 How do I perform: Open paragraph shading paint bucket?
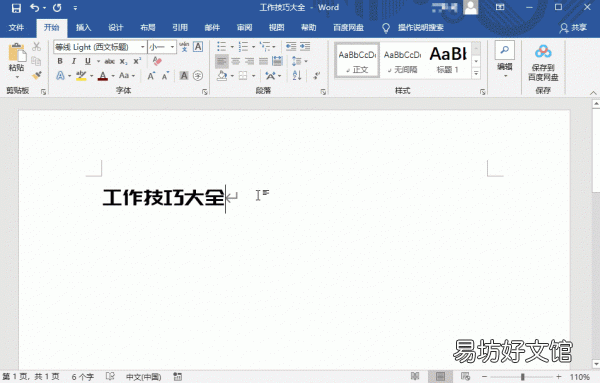(x=222, y=76)
